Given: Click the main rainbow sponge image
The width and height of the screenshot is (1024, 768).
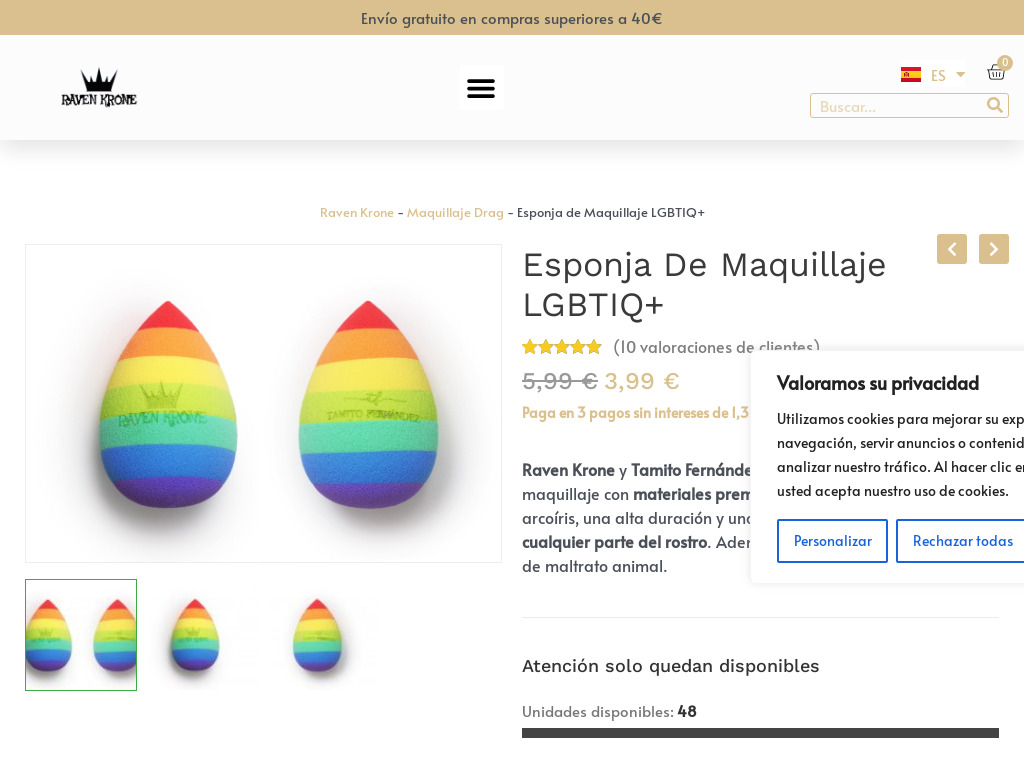Looking at the screenshot, I should (263, 403).
